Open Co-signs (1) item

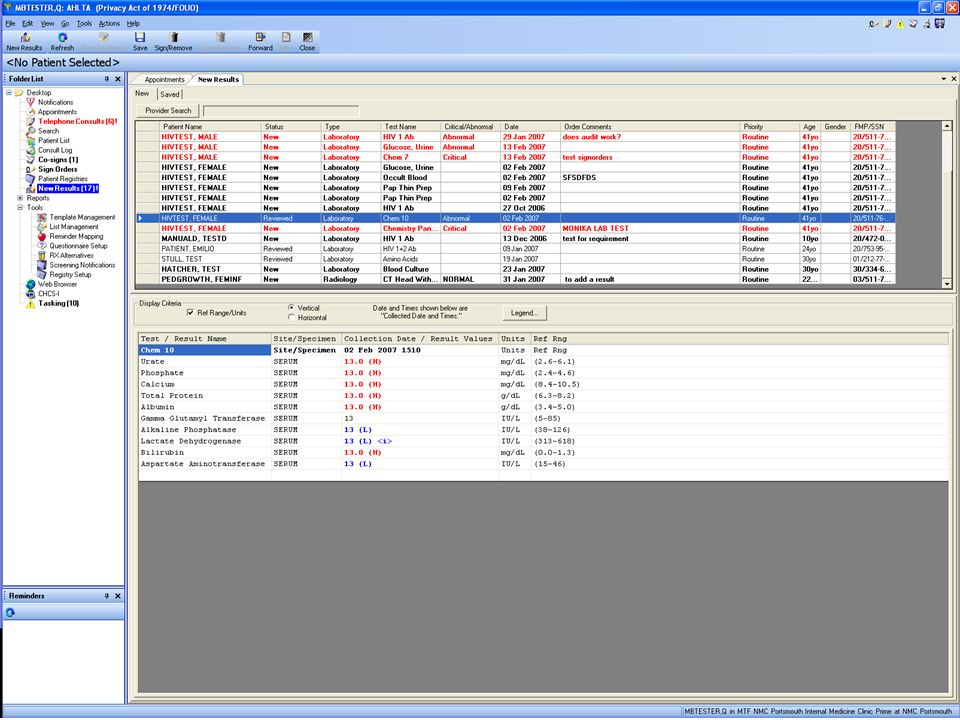58,160
